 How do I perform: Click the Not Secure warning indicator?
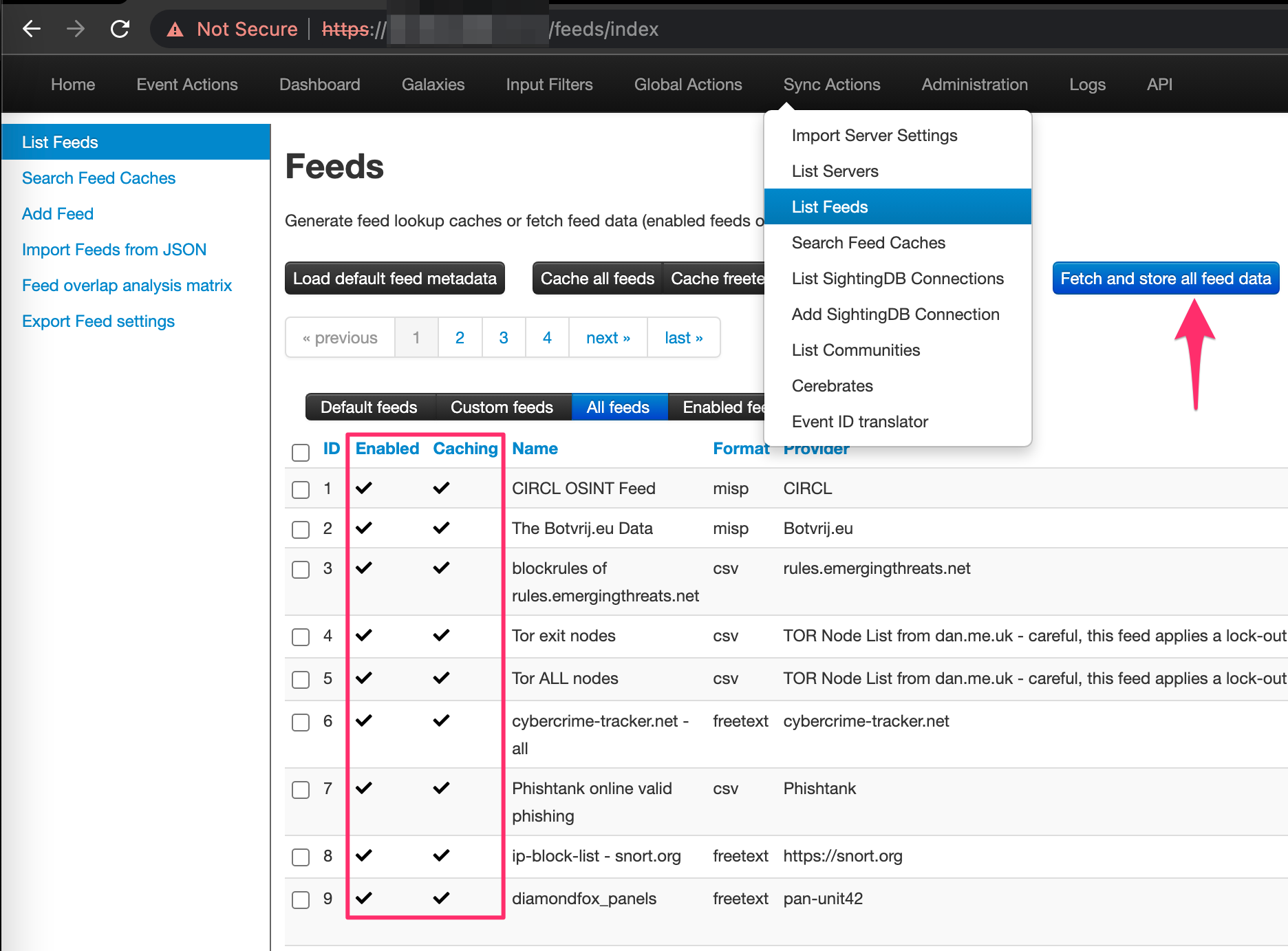230,29
